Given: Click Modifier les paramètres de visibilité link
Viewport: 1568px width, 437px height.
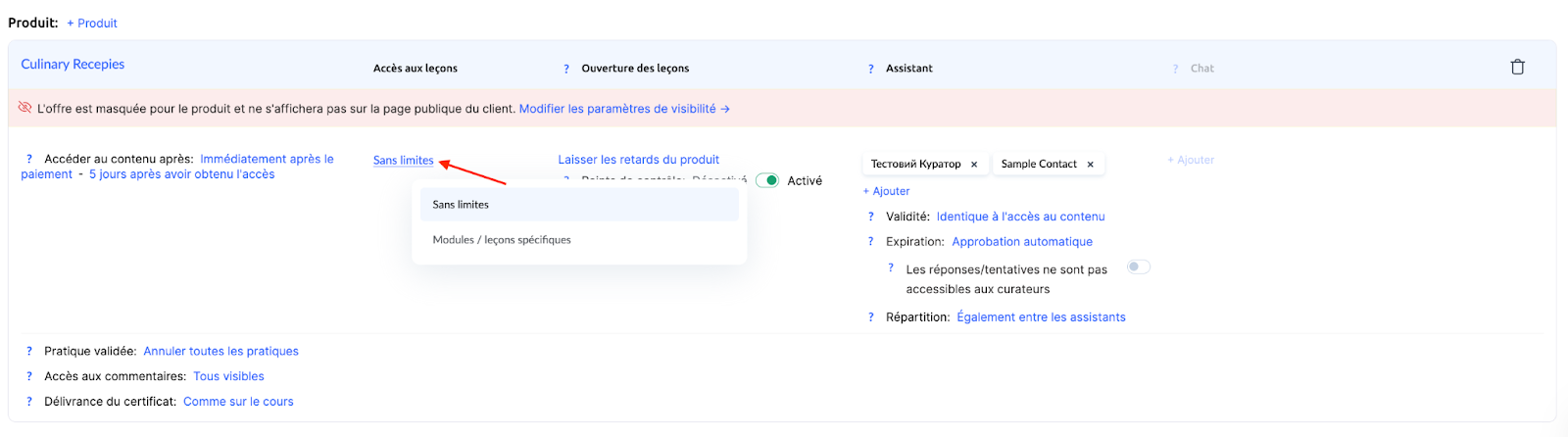Looking at the screenshot, I should pos(623,109).
